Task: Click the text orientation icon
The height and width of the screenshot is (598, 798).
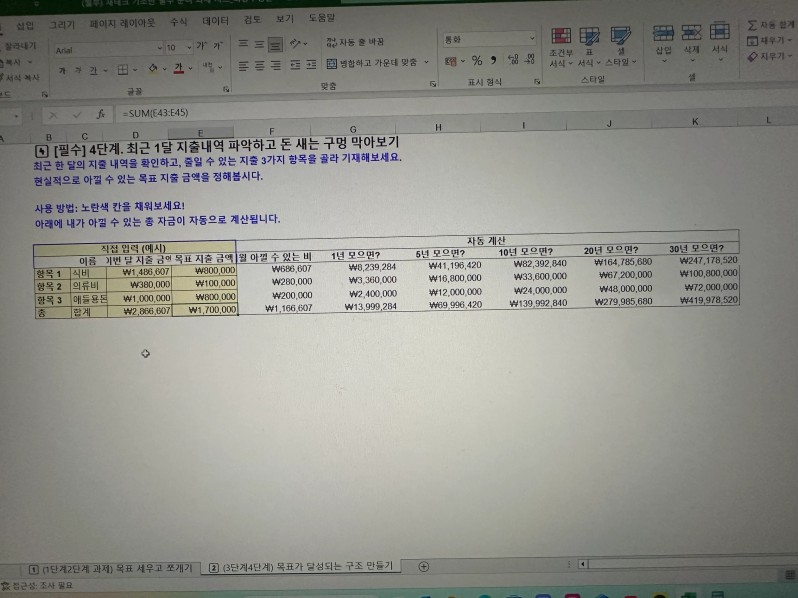Action: 295,44
